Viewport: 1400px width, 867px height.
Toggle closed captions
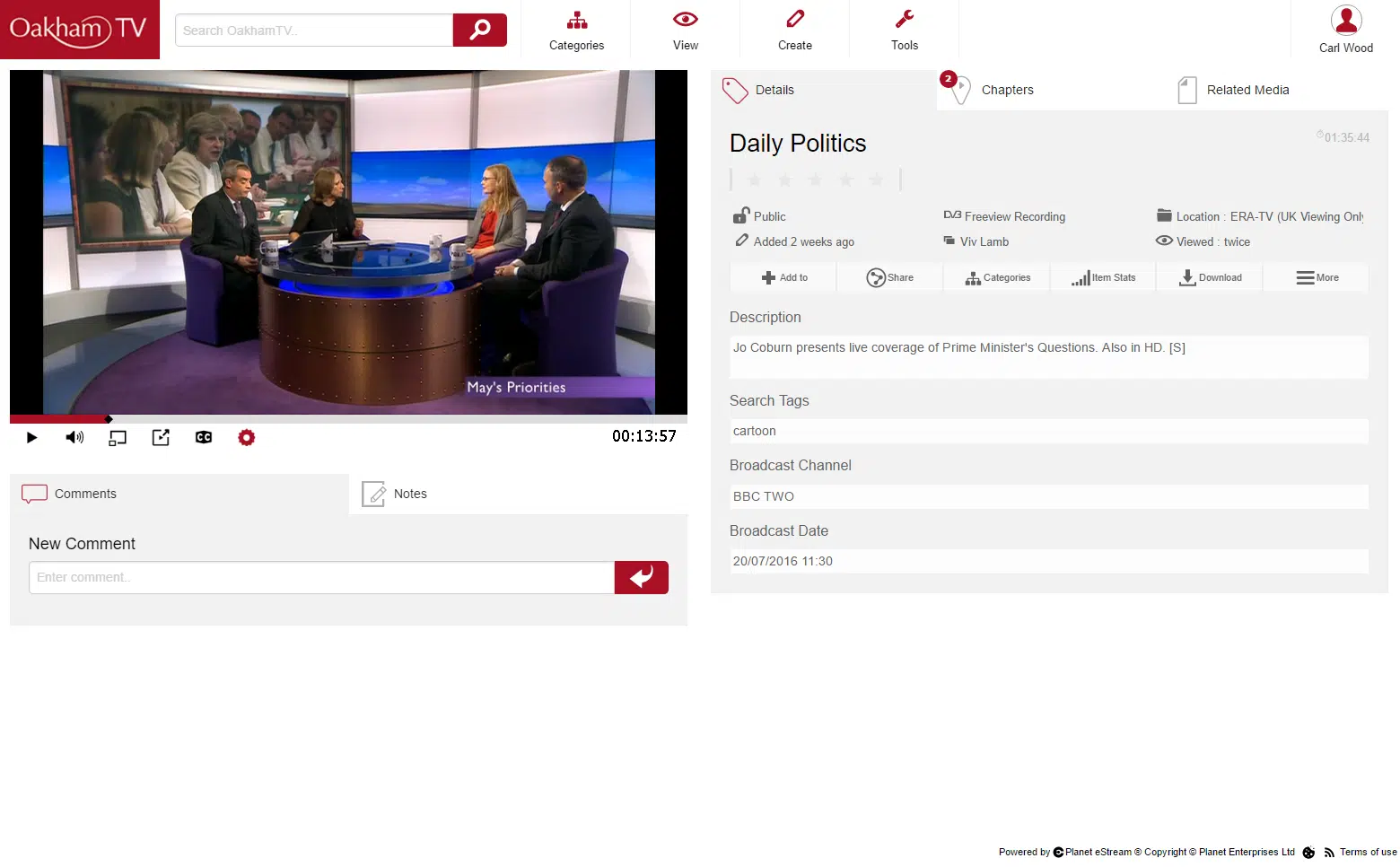[204, 437]
